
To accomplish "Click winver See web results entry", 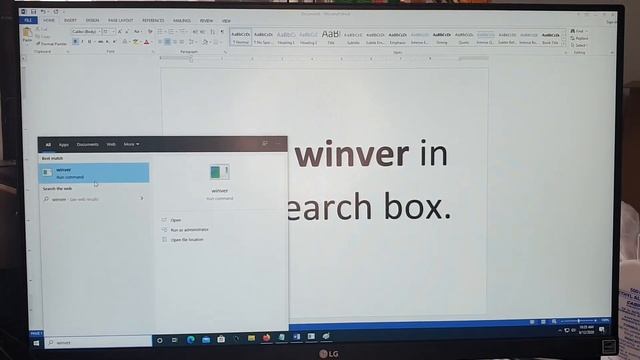I will 94,199.
